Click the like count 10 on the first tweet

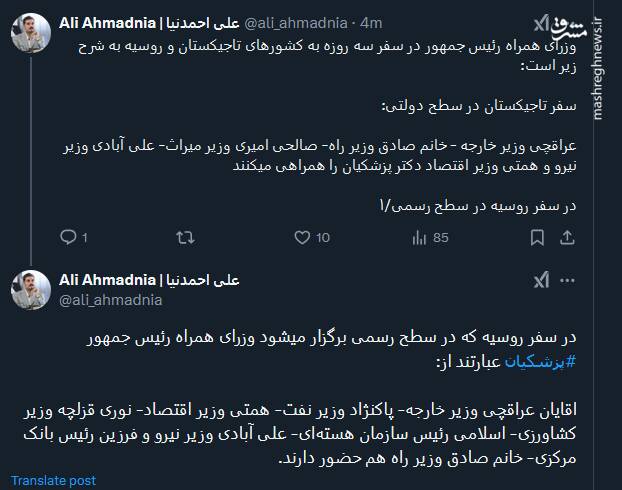click(322, 237)
